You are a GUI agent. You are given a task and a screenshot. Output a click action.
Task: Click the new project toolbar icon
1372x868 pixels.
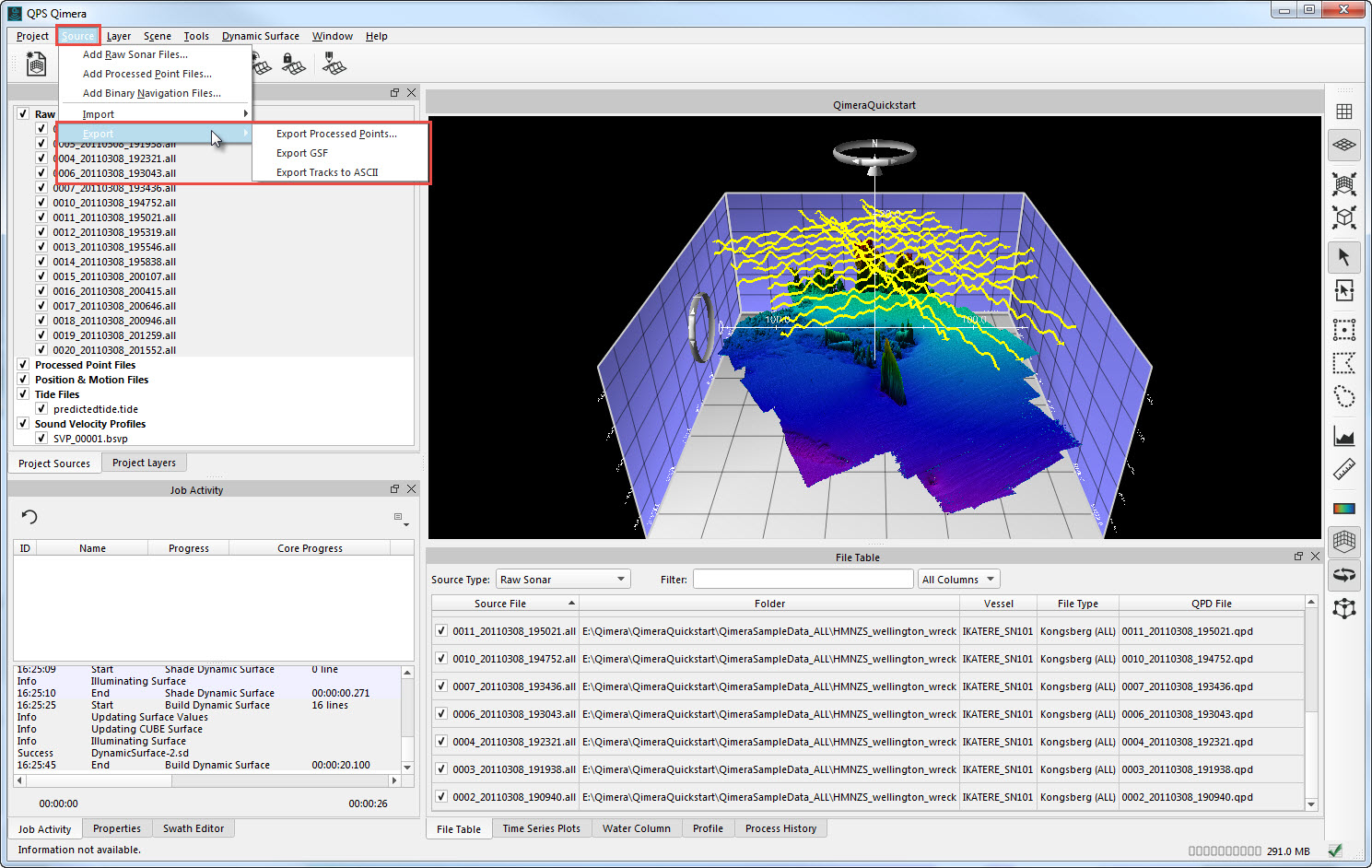(x=36, y=64)
